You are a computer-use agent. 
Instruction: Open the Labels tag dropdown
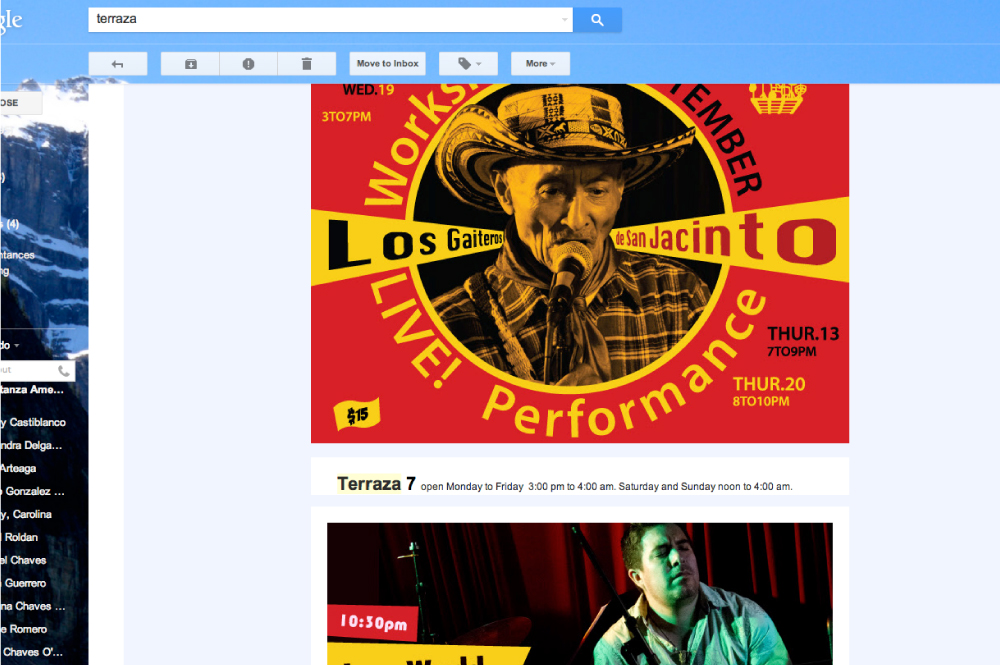pyautogui.click(x=469, y=64)
